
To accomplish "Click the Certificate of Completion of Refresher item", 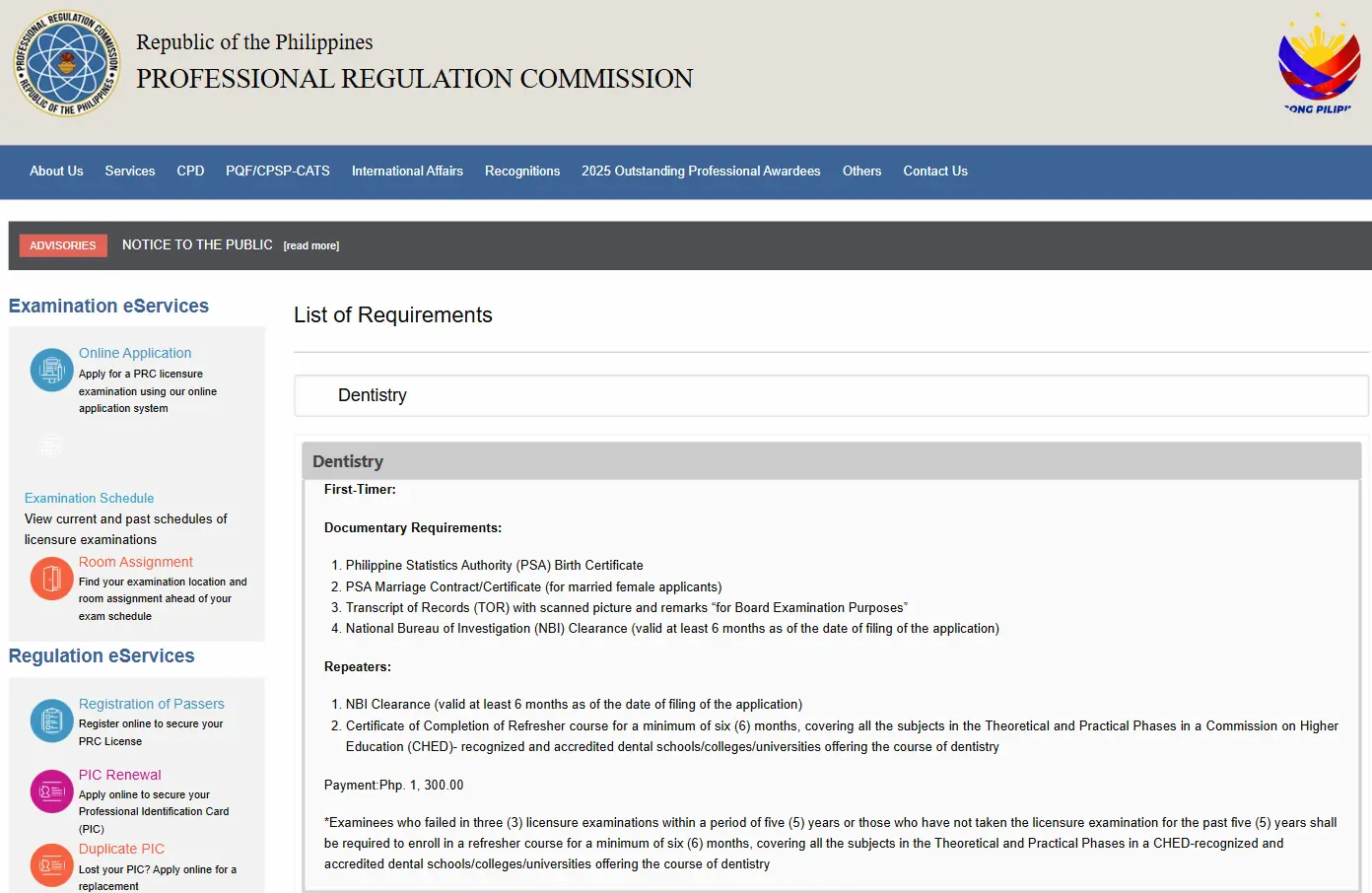I will 842,736.
